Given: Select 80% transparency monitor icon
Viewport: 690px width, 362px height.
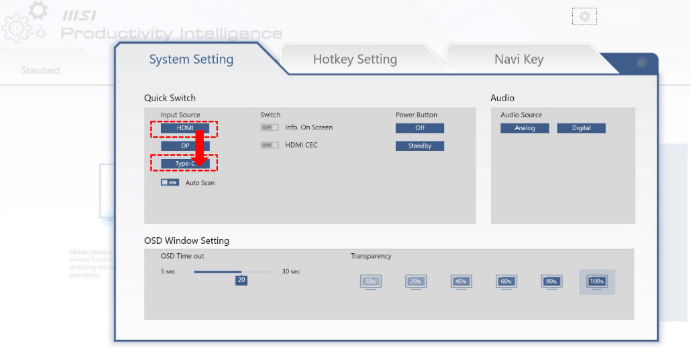Looking at the screenshot, I should (552, 282).
